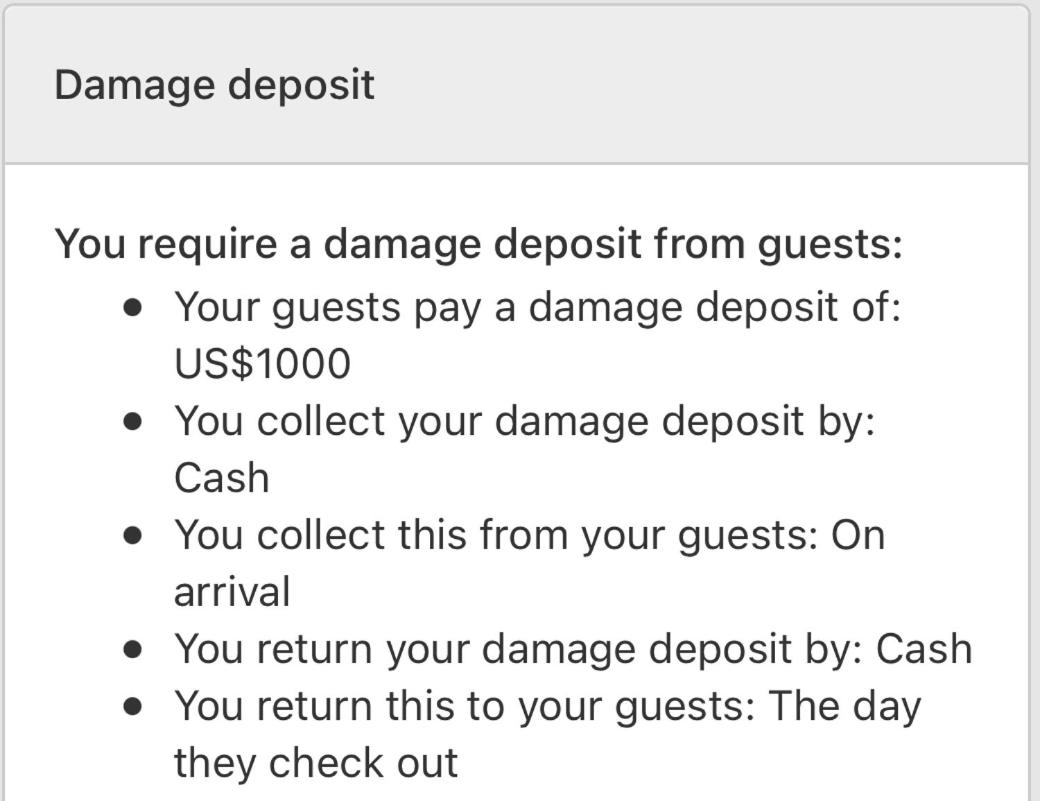
Task: Click 'Your guests pay a damage deposit of' text
Action: pyautogui.click(x=538, y=308)
